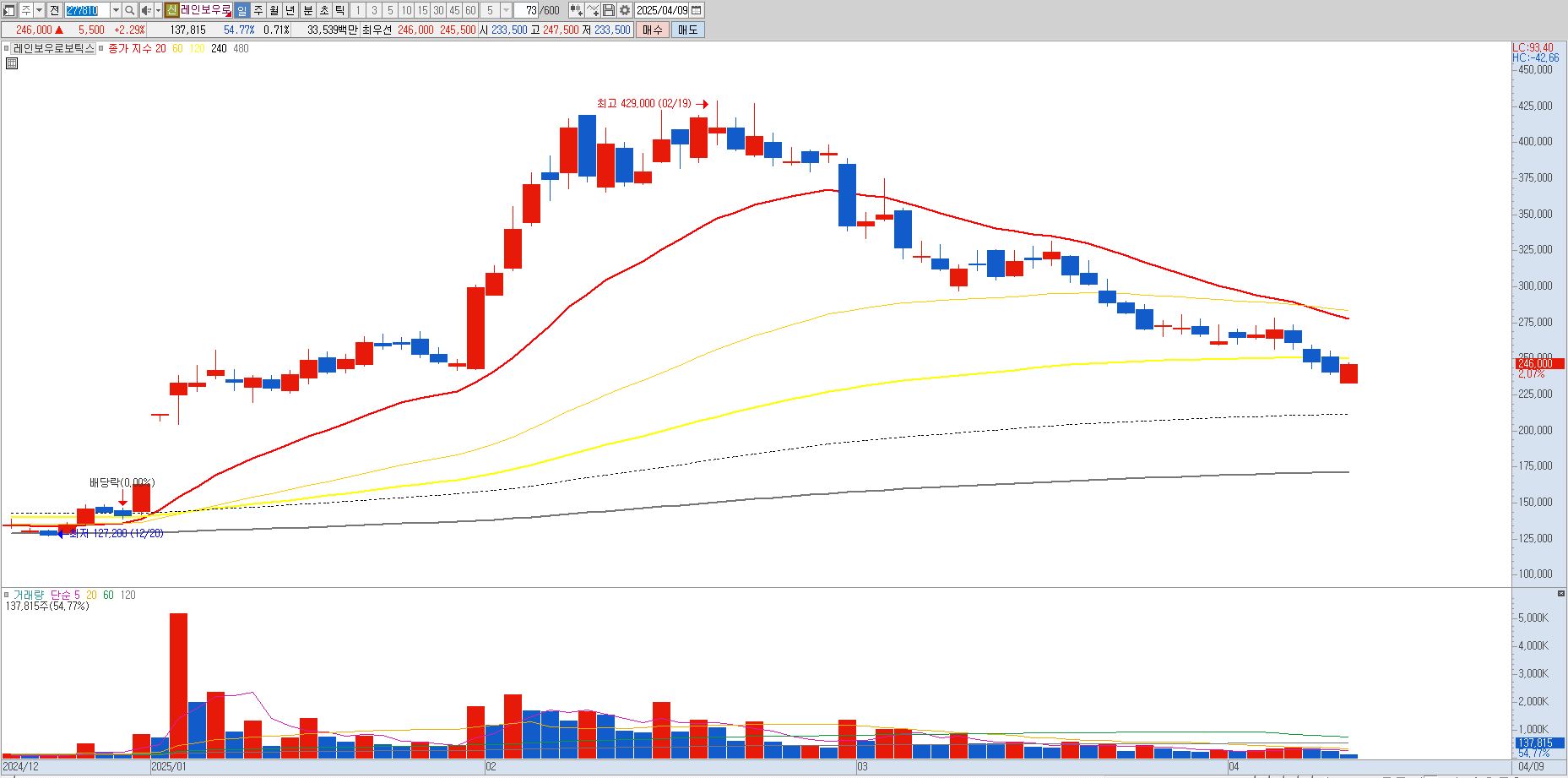The height and width of the screenshot is (778, 1568).
Task: Click the date field 2025/04/09
Action: coord(662,10)
